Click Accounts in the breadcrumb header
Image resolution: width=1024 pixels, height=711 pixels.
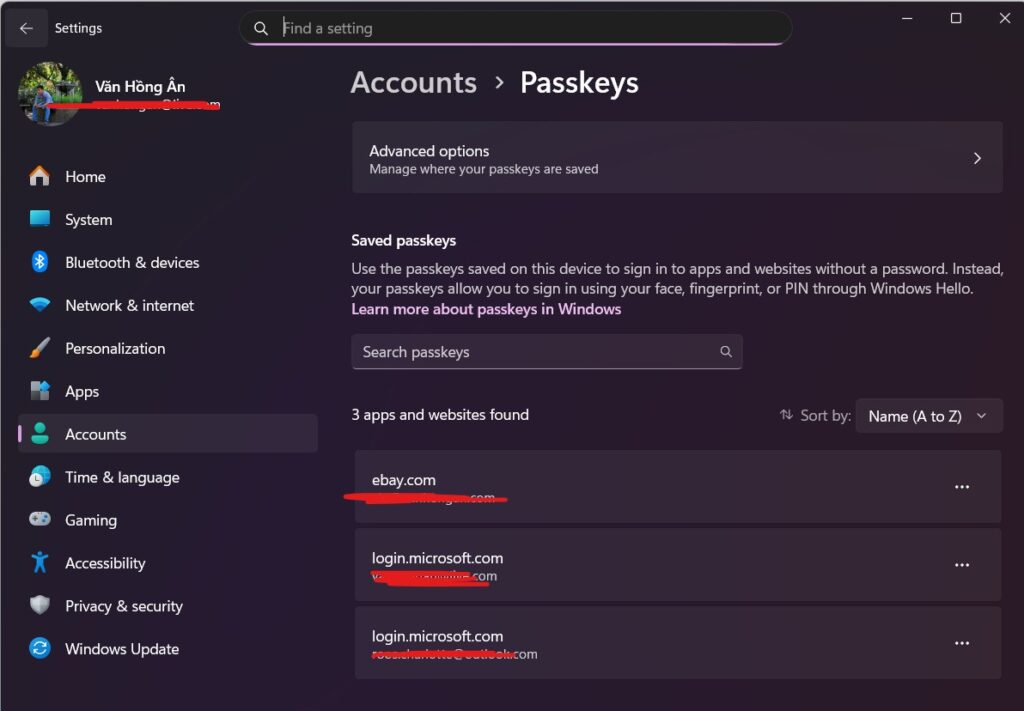(x=414, y=82)
